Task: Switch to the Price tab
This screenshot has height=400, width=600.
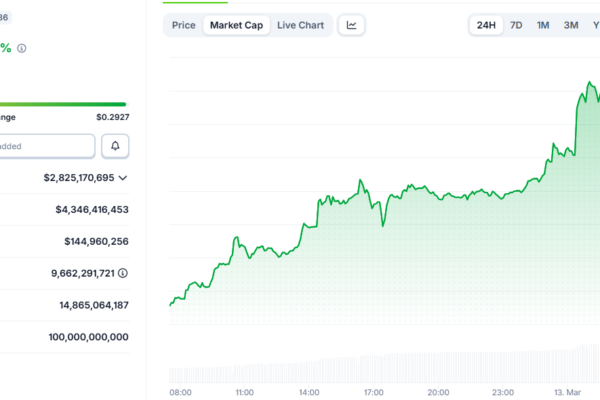Action: [183, 25]
